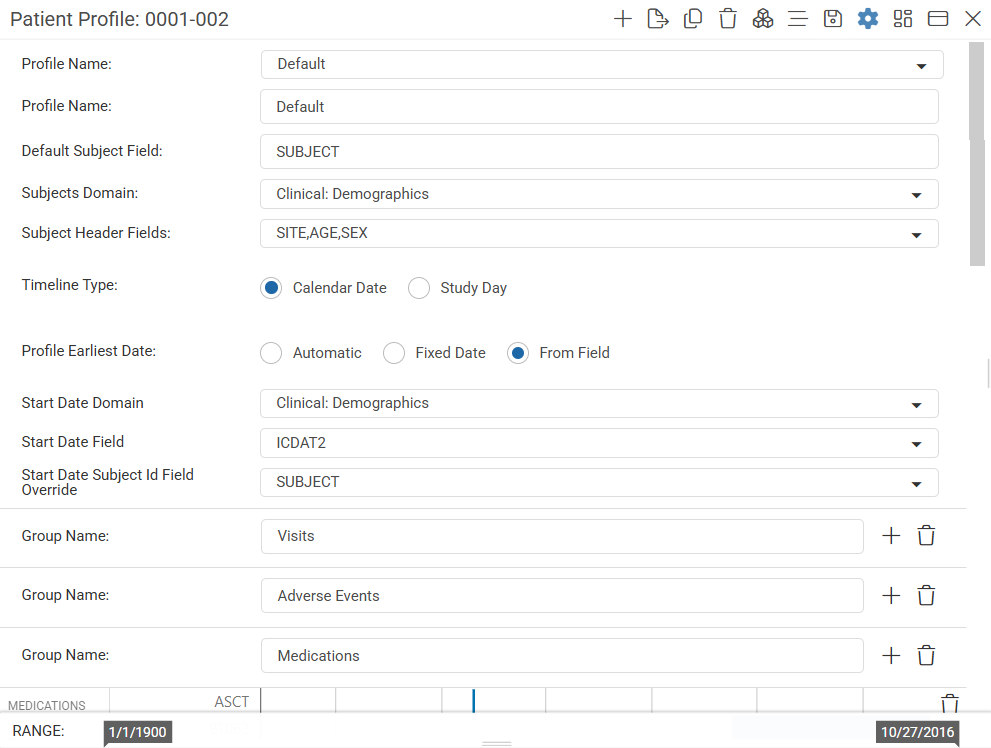Edit the Adverse Events group name field
The image size is (991, 748).
562,596
